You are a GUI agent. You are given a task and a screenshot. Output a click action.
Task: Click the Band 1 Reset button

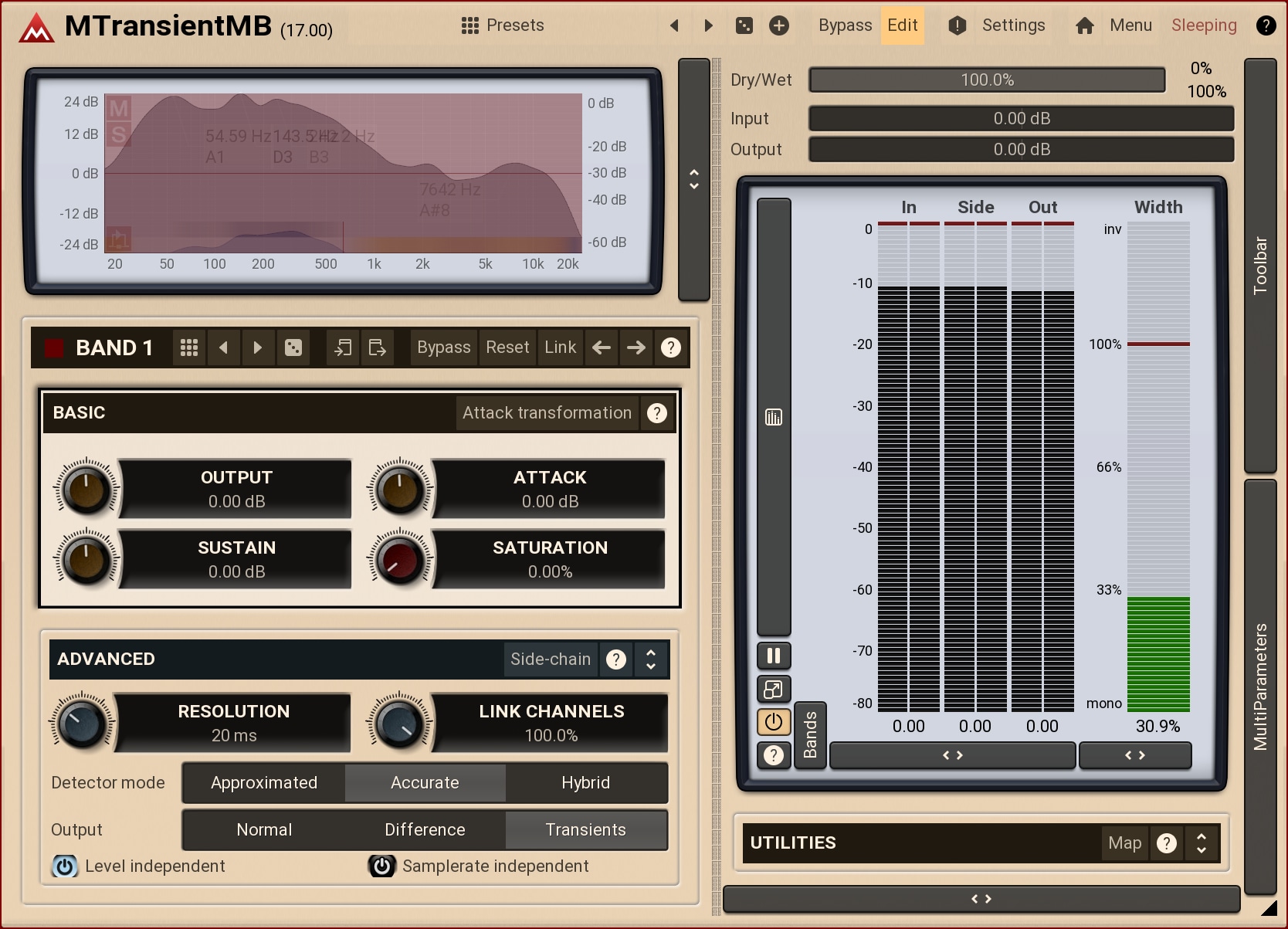[507, 348]
